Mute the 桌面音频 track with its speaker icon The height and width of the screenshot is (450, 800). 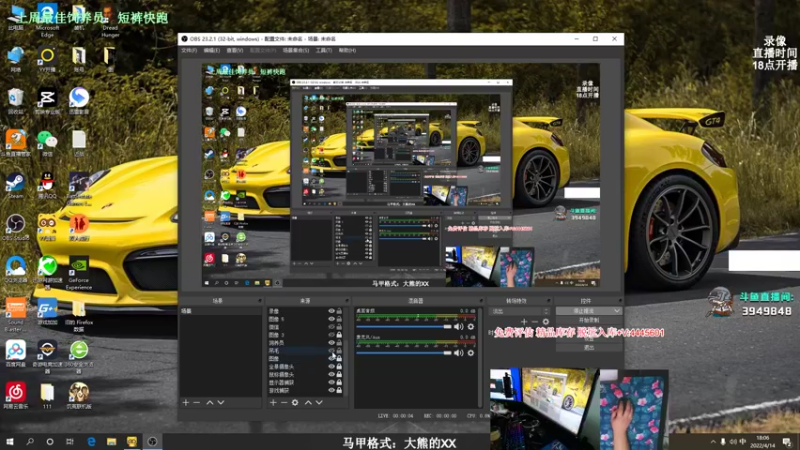tap(459, 327)
